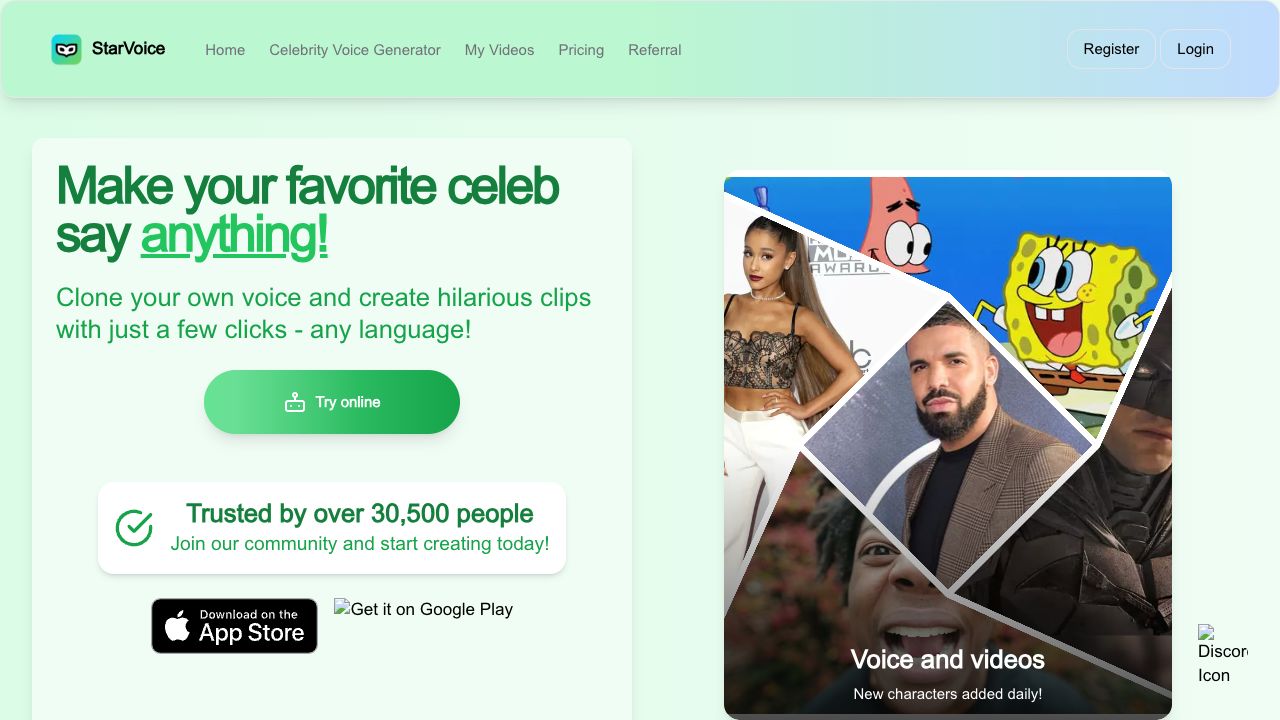The width and height of the screenshot is (1280, 720).
Task: Click the green checkmark circle icon
Action: click(134, 528)
